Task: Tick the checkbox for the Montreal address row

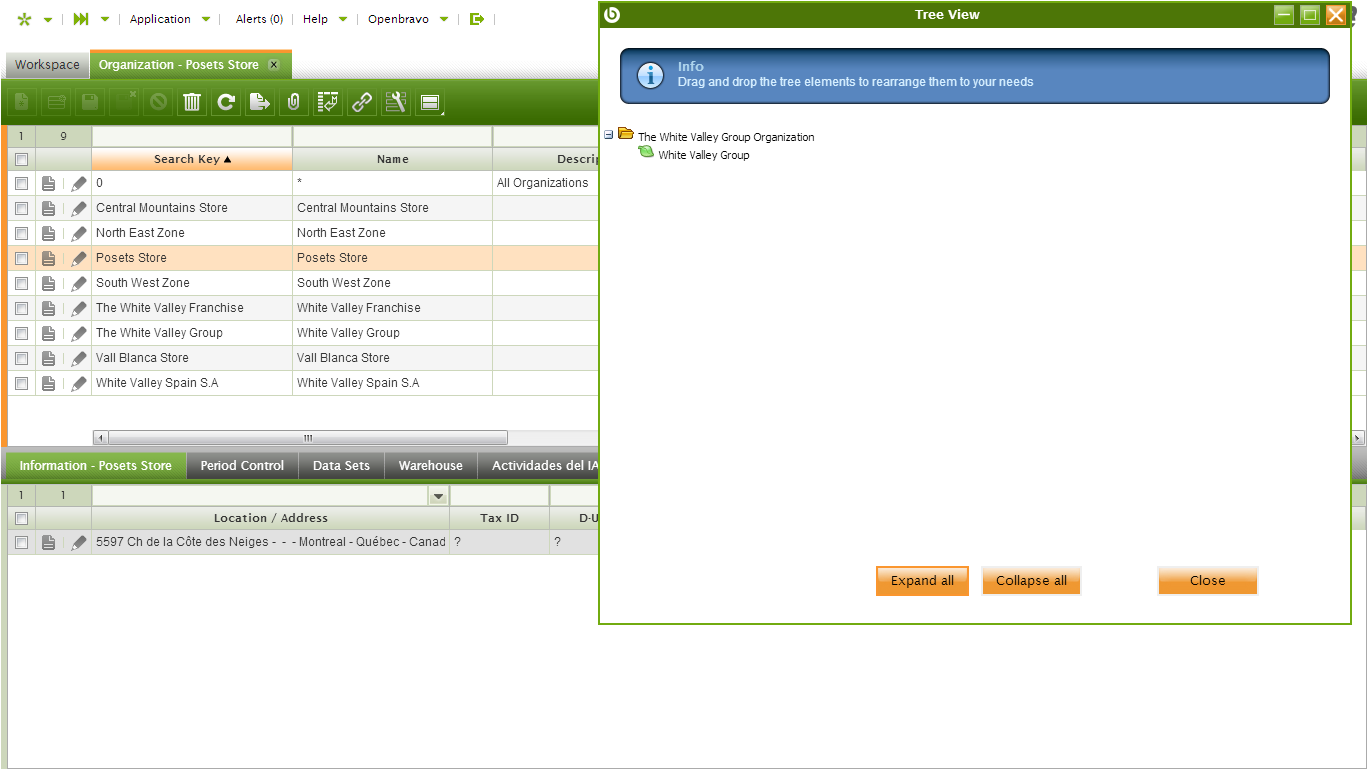Action: click(x=21, y=542)
